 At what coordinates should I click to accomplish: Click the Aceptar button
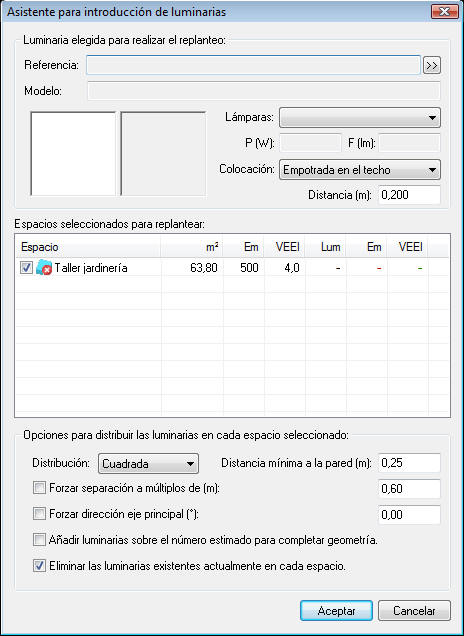[336, 611]
